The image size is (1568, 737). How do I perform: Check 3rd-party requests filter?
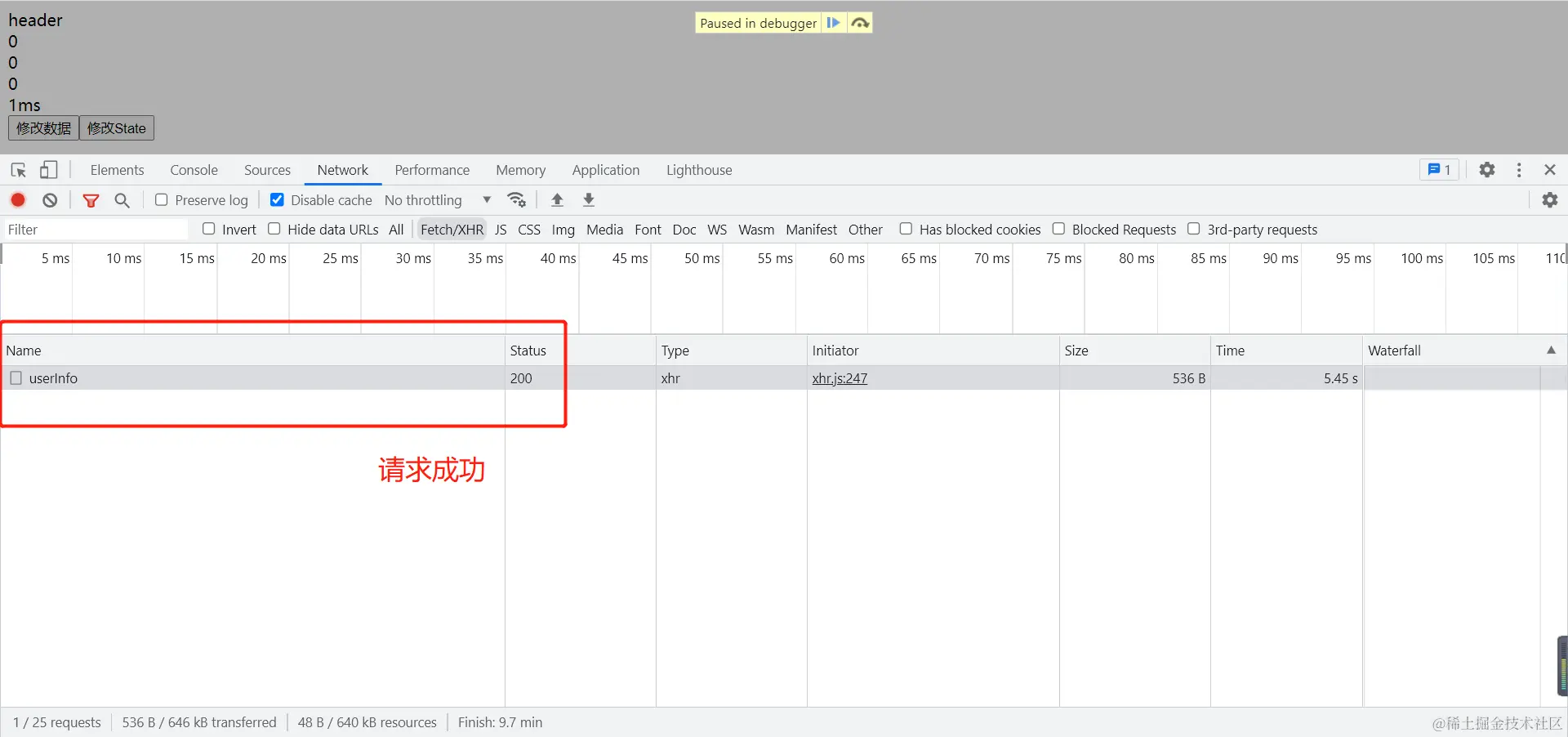(1194, 230)
